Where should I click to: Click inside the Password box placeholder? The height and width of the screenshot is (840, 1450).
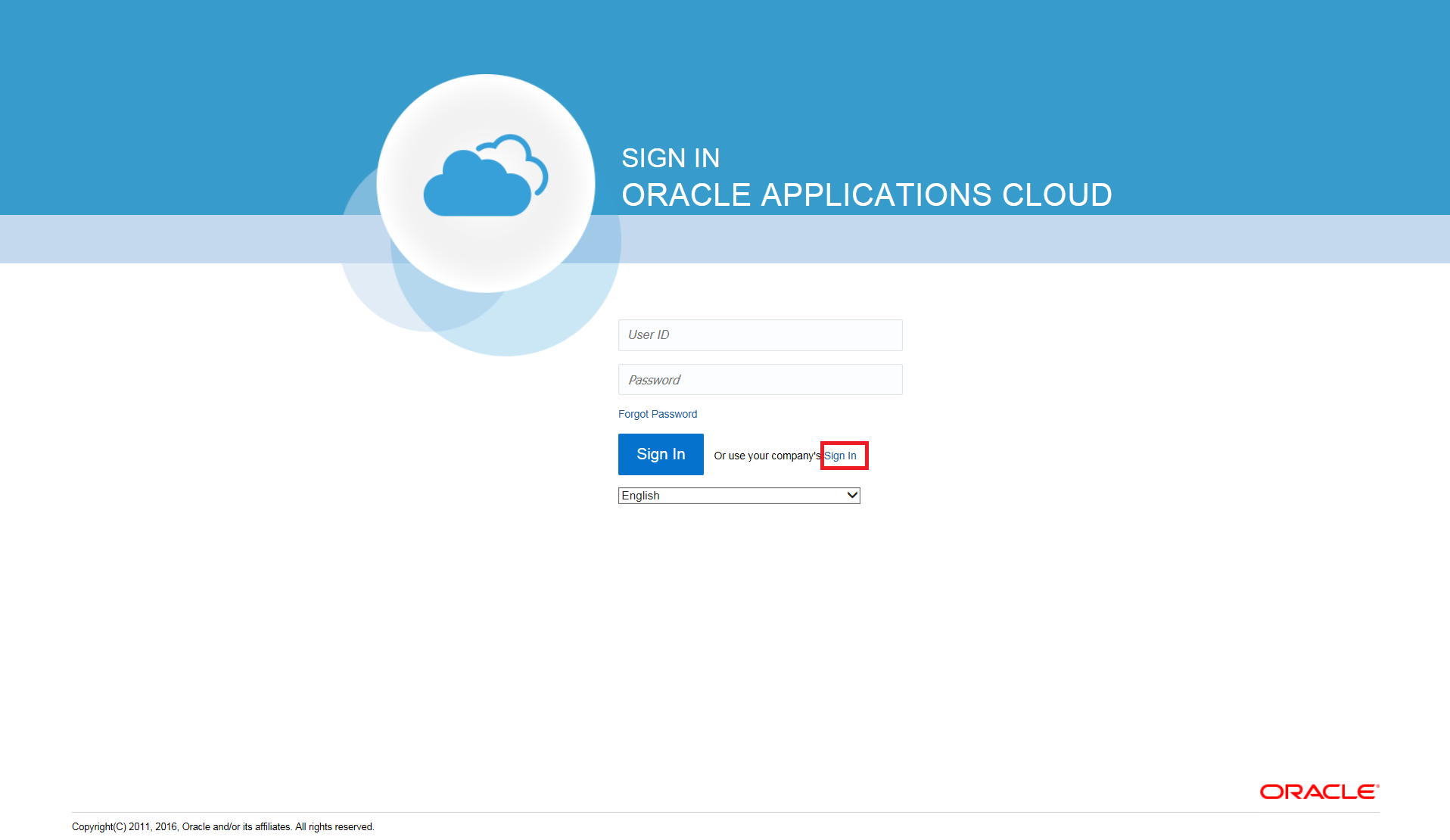tap(760, 379)
